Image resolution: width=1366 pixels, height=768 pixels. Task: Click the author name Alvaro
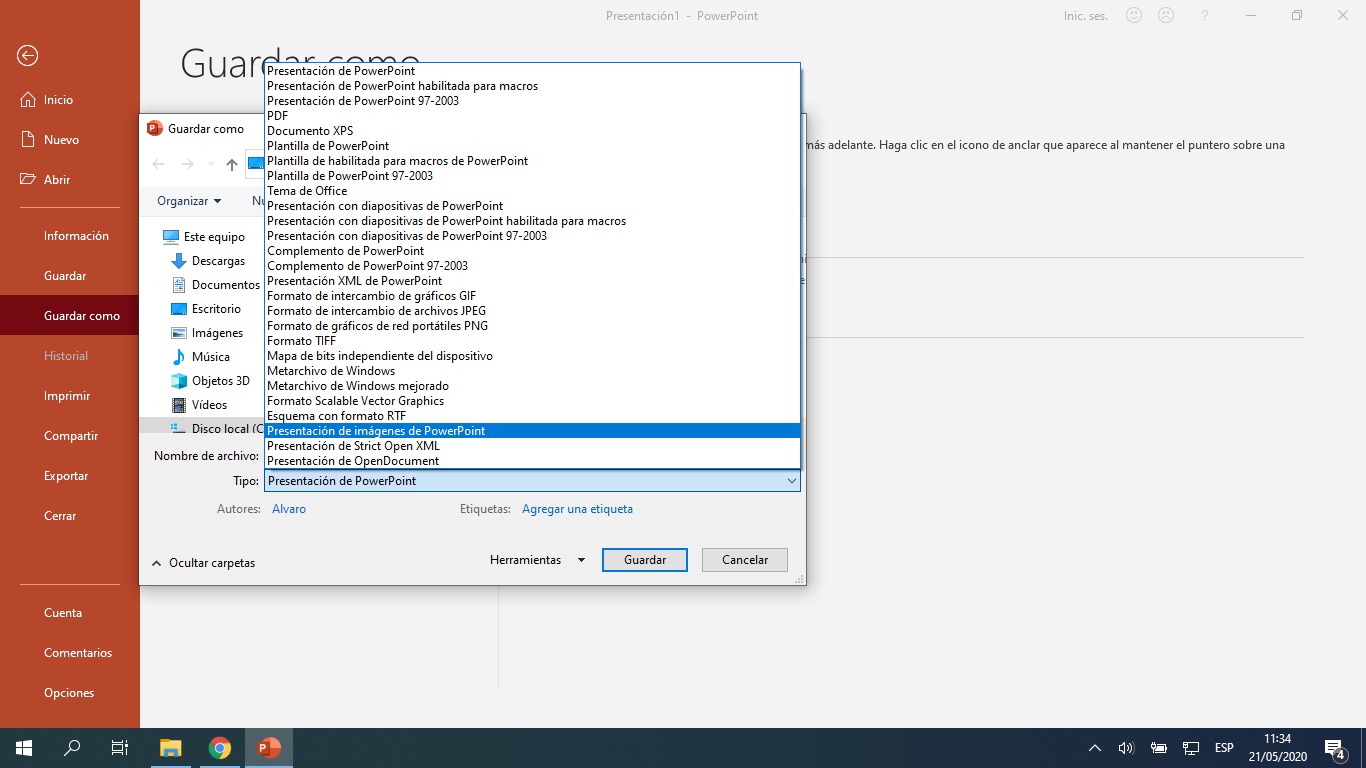(x=289, y=509)
